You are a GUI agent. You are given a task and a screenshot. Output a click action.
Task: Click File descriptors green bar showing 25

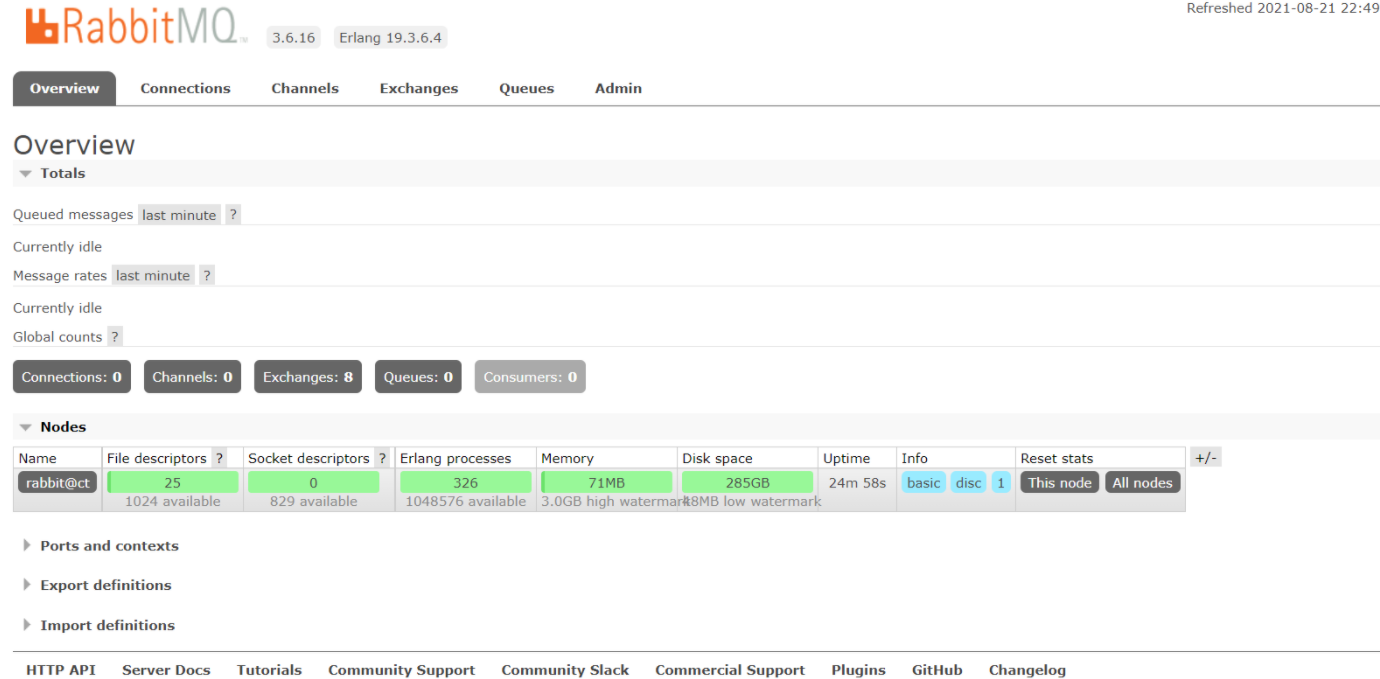pyautogui.click(x=173, y=482)
